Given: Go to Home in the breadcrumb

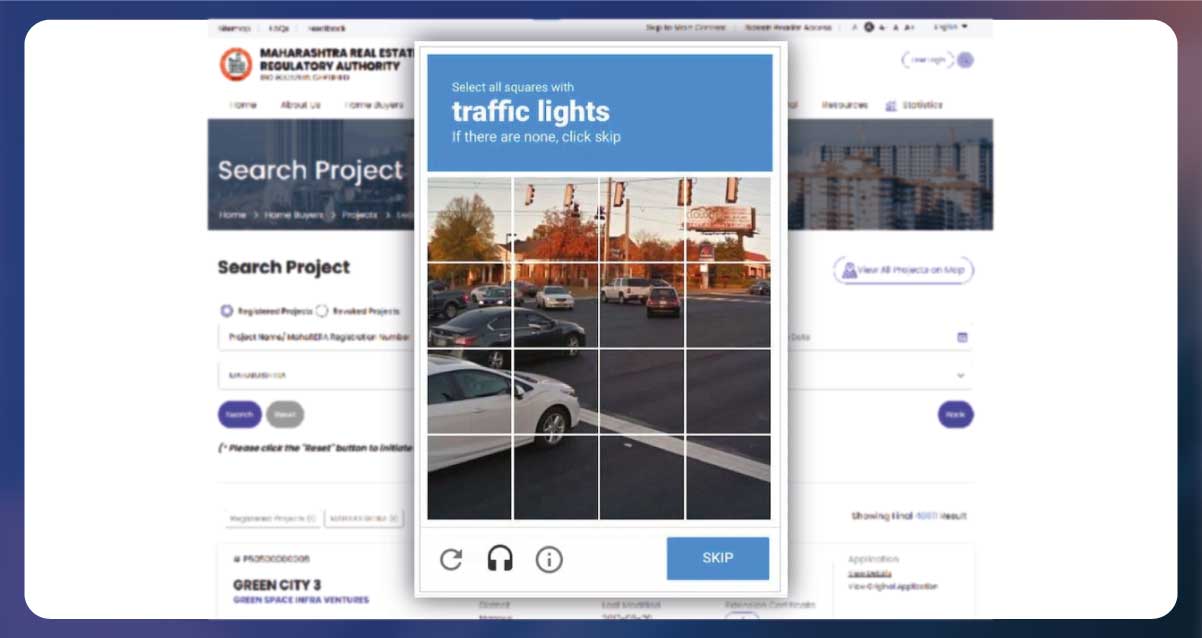Looking at the screenshot, I should [232, 215].
